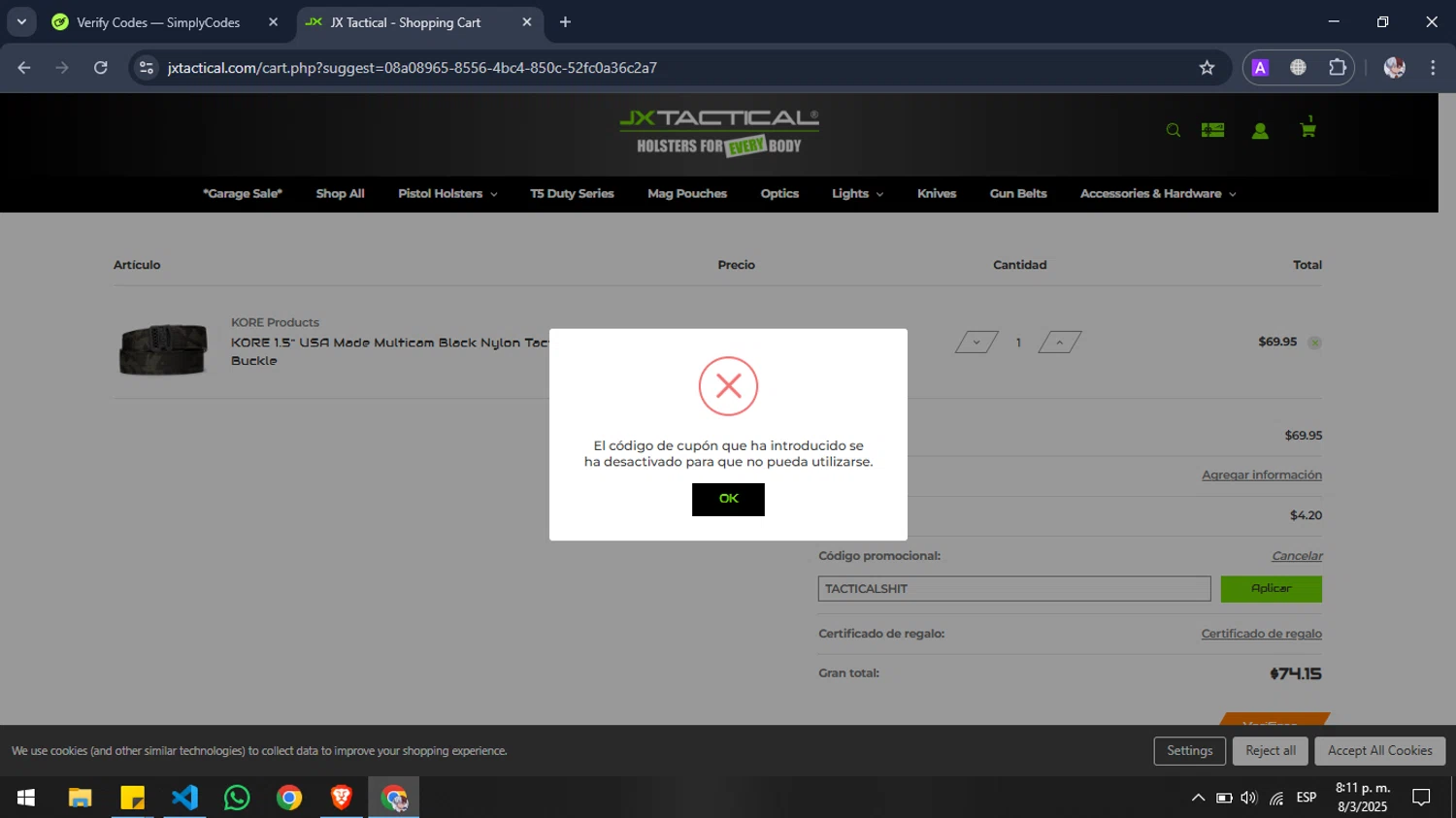Viewport: 1456px width, 818px height.
Task: Open the notification center icon
Action: point(1421,798)
